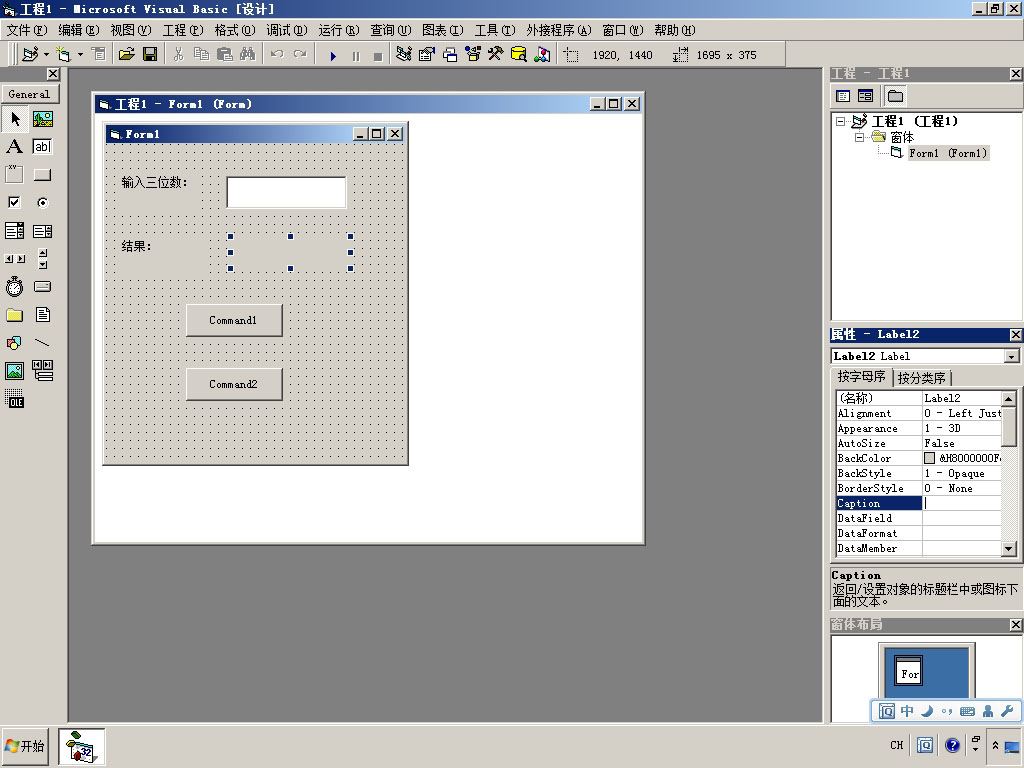Select the DirListBox folder tool

pos(15,315)
